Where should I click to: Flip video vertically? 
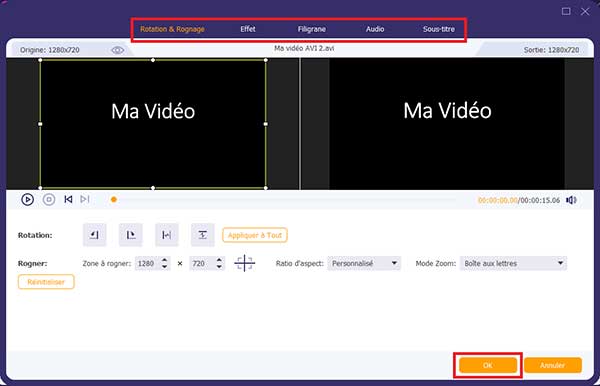[x=202, y=235]
